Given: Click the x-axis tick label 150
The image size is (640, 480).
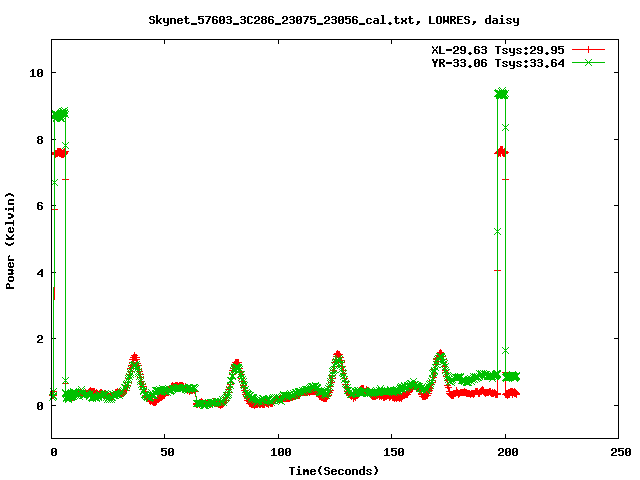Looking at the screenshot, I should [394, 452].
